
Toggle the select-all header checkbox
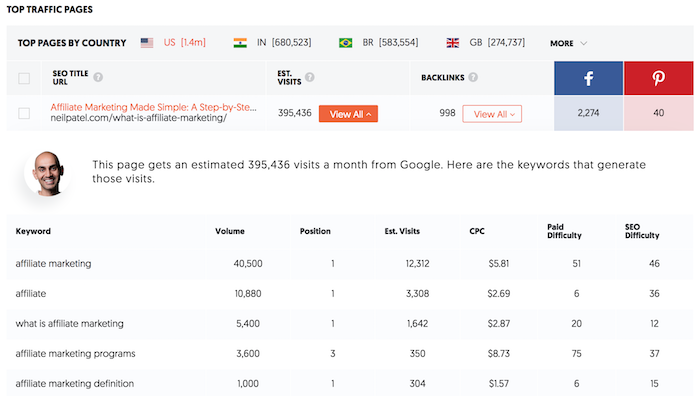pos(24,79)
